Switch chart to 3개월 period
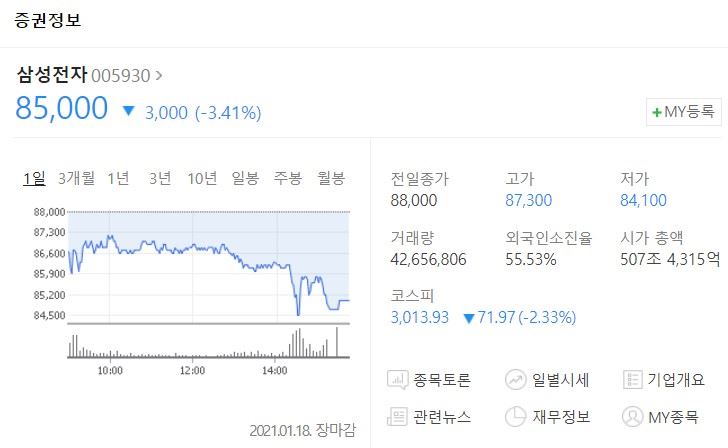The image size is (728, 448). pos(76,178)
